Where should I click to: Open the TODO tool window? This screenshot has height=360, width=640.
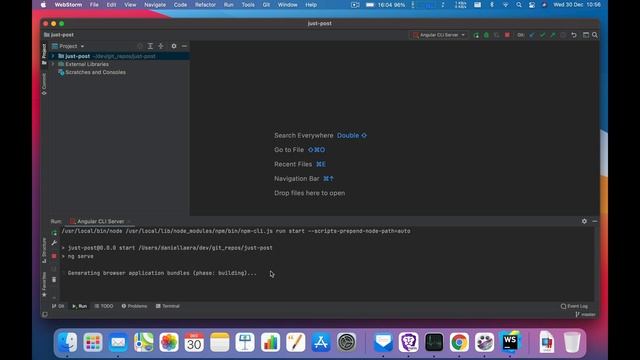pyautogui.click(x=104, y=306)
